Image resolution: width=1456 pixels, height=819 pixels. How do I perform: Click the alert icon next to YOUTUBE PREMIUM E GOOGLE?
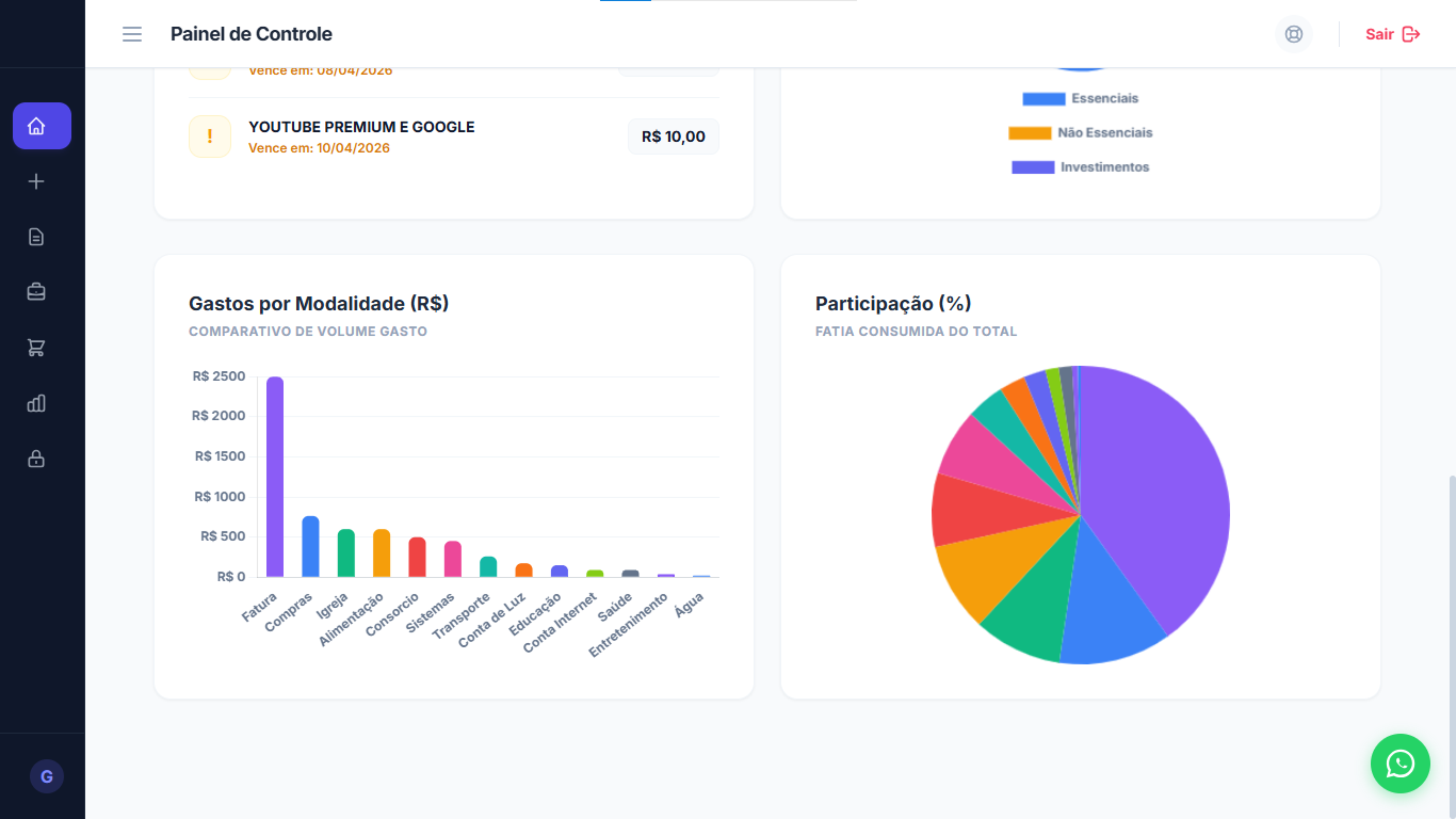(x=209, y=136)
